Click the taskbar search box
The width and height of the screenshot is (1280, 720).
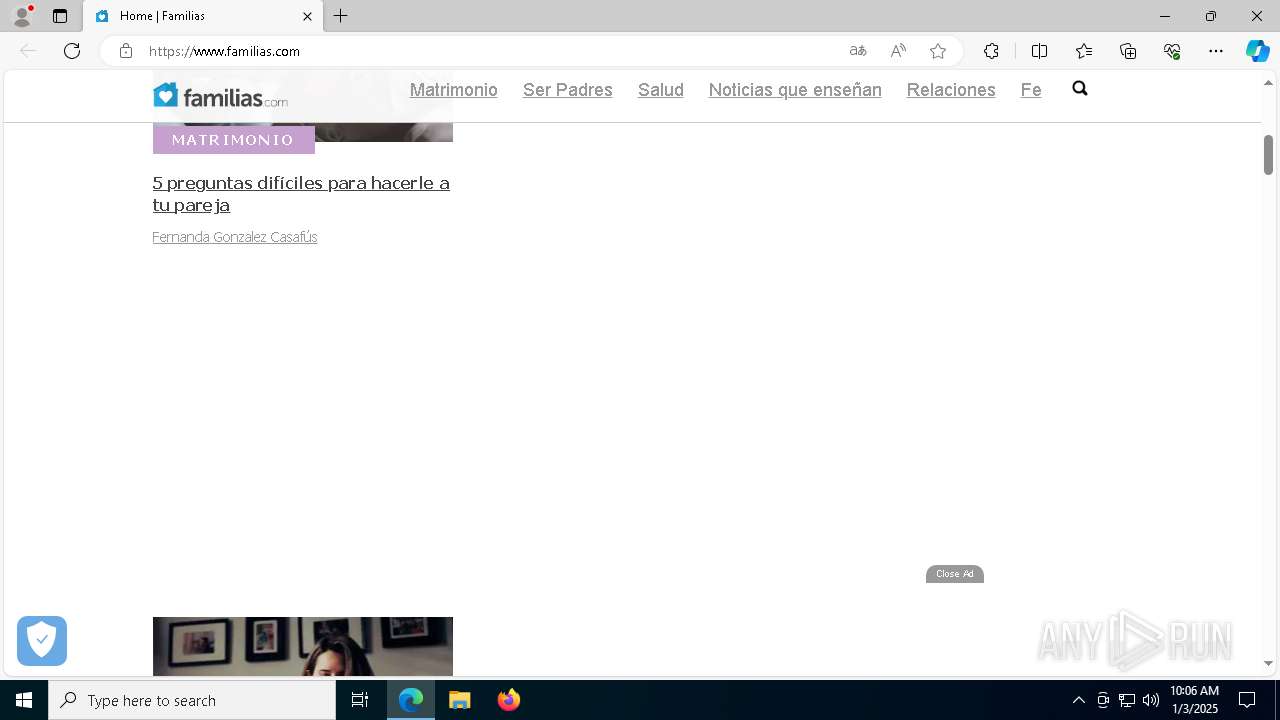tap(192, 700)
